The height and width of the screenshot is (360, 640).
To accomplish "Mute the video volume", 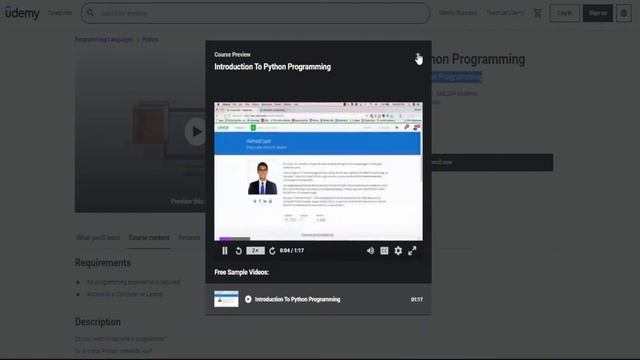I will [x=370, y=251].
